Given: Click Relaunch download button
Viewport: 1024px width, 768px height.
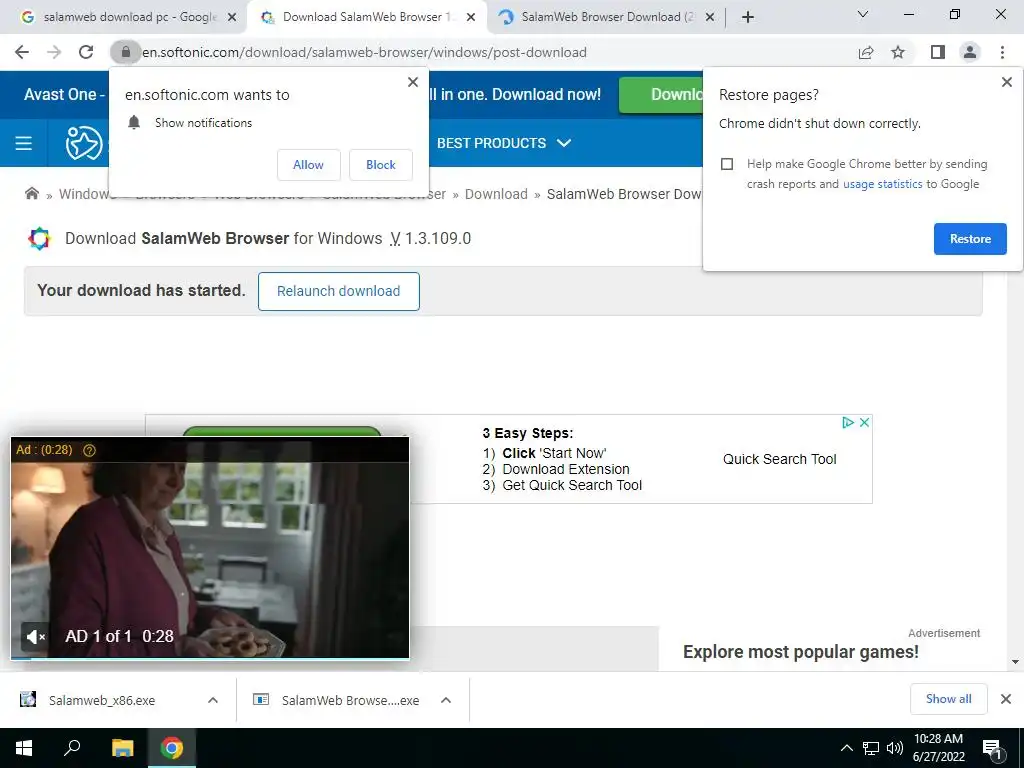Looking at the screenshot, I should click(338, 291).
